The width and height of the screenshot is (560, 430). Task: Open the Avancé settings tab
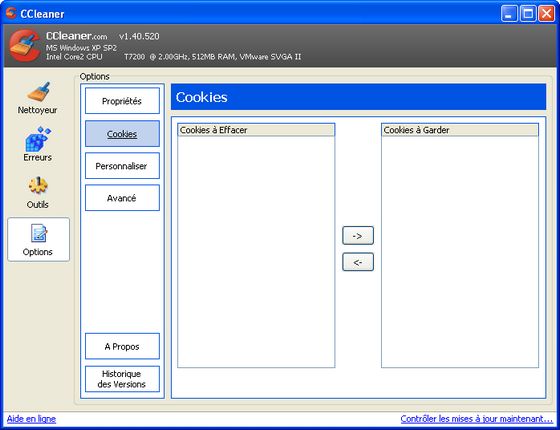[122, 198]
